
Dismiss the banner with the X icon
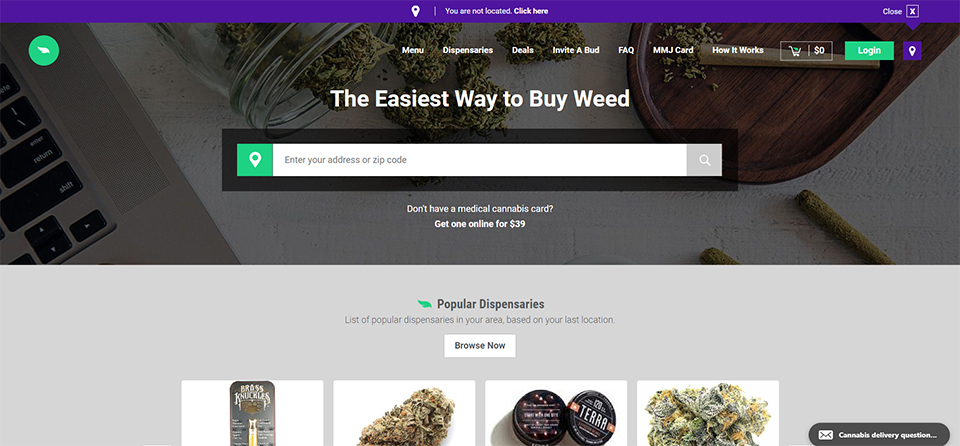coord(912,11)
